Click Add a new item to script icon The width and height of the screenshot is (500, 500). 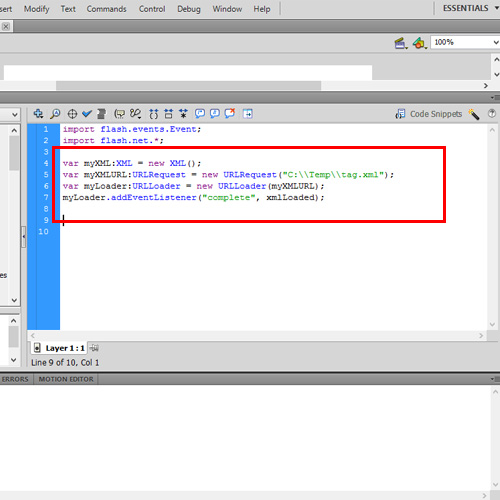coord(38,114)
